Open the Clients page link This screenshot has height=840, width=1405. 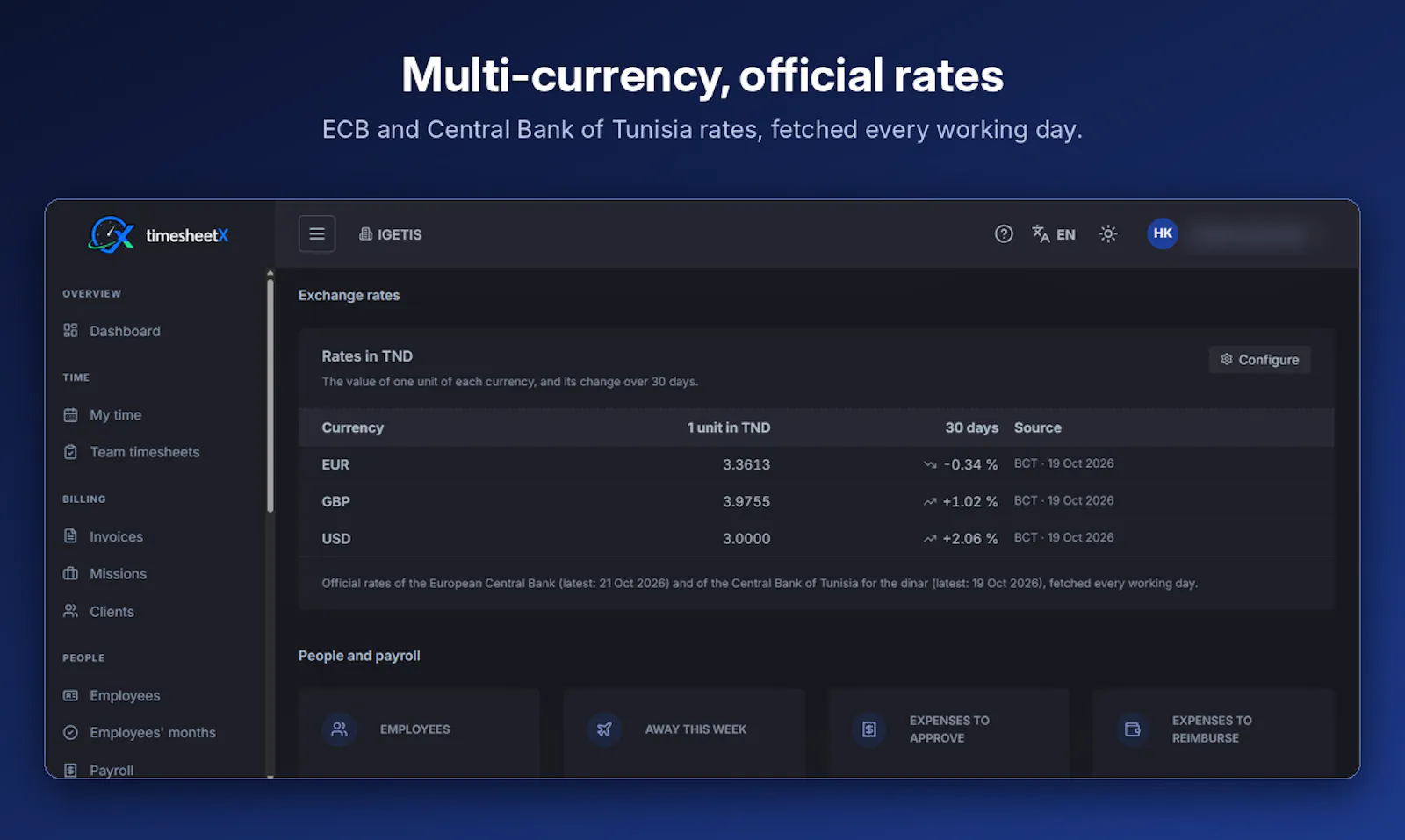click(x=112, y=612)
